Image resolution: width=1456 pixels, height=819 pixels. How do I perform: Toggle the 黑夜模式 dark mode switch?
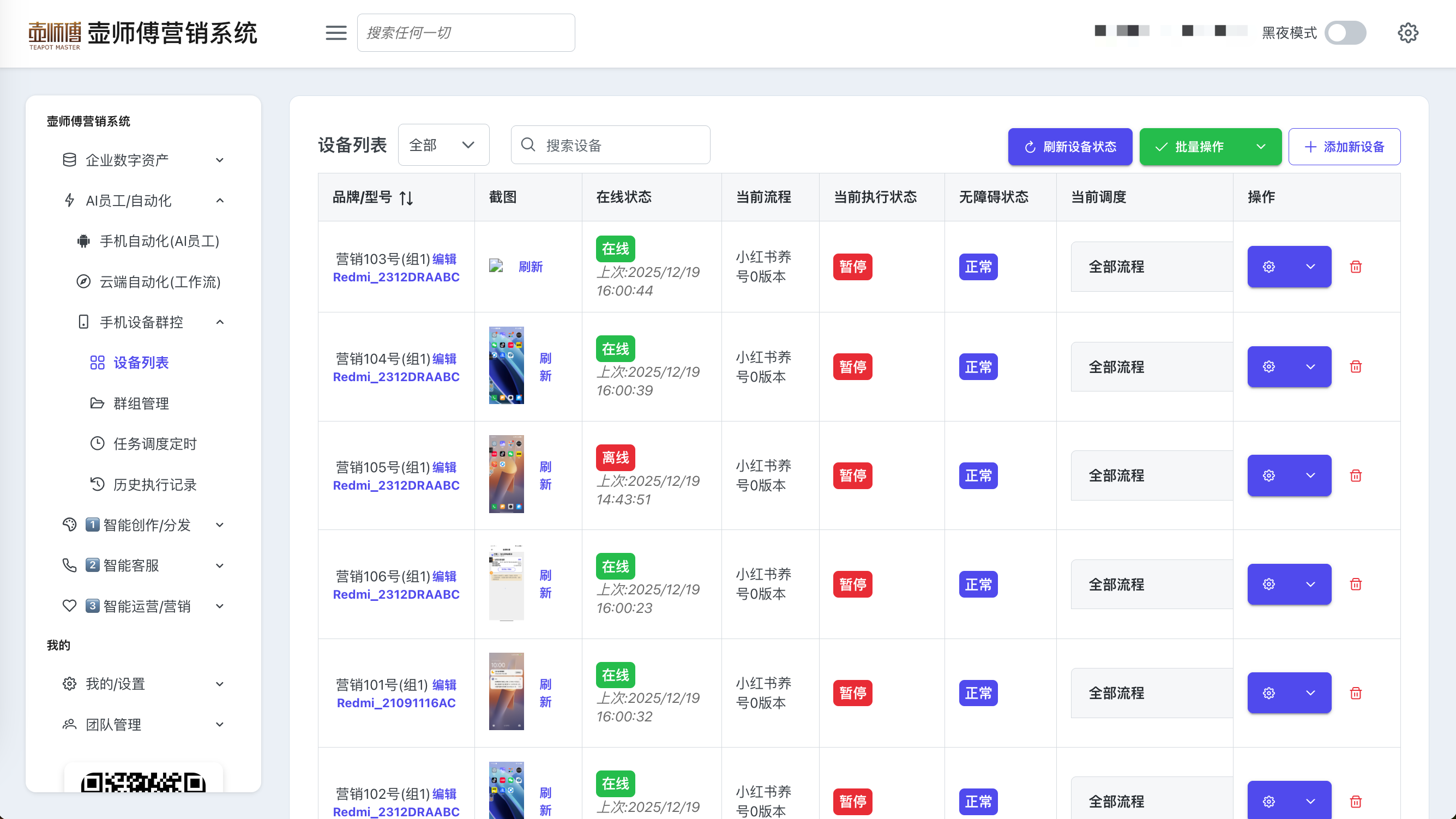(1345, 33)
